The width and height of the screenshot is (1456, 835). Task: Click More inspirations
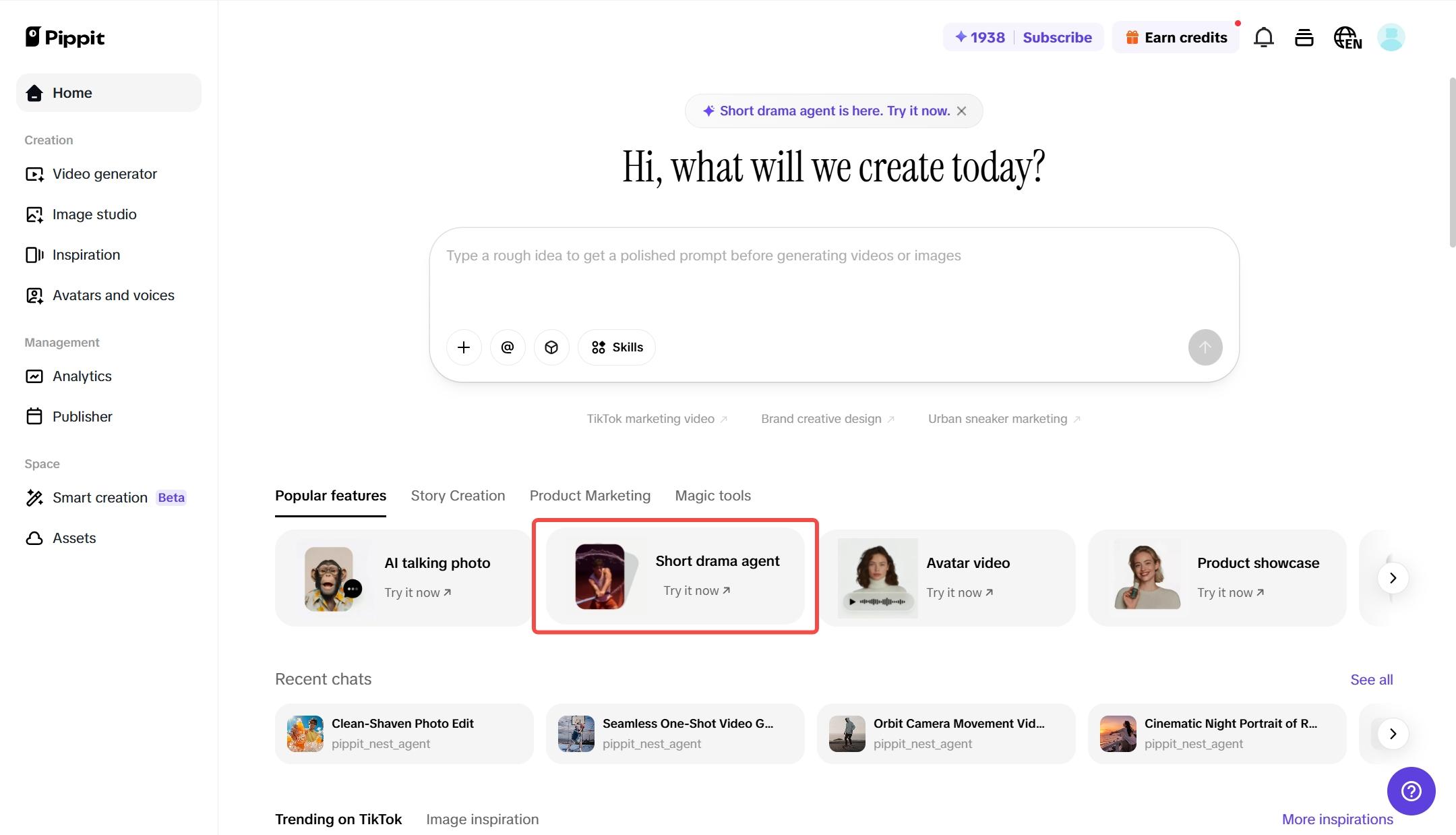pyautogui.click(x=1337, y=819)
